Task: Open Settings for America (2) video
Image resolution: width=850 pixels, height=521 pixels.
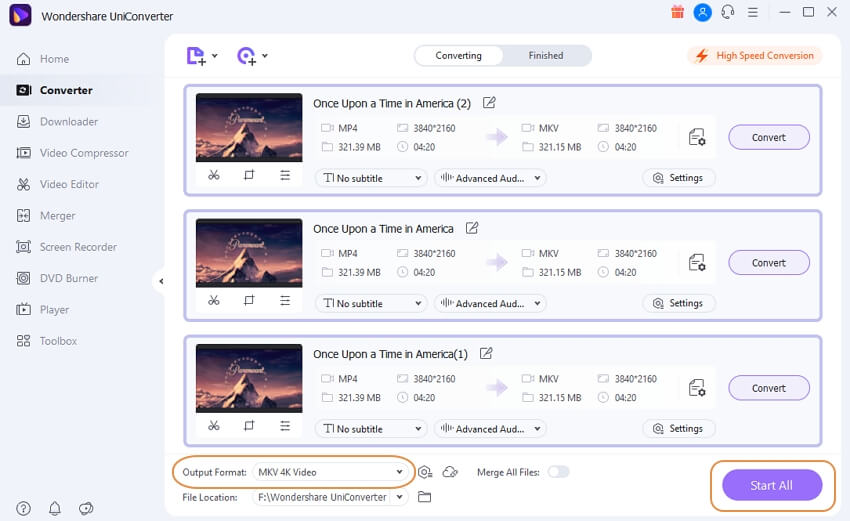Action: coord(679,178)
